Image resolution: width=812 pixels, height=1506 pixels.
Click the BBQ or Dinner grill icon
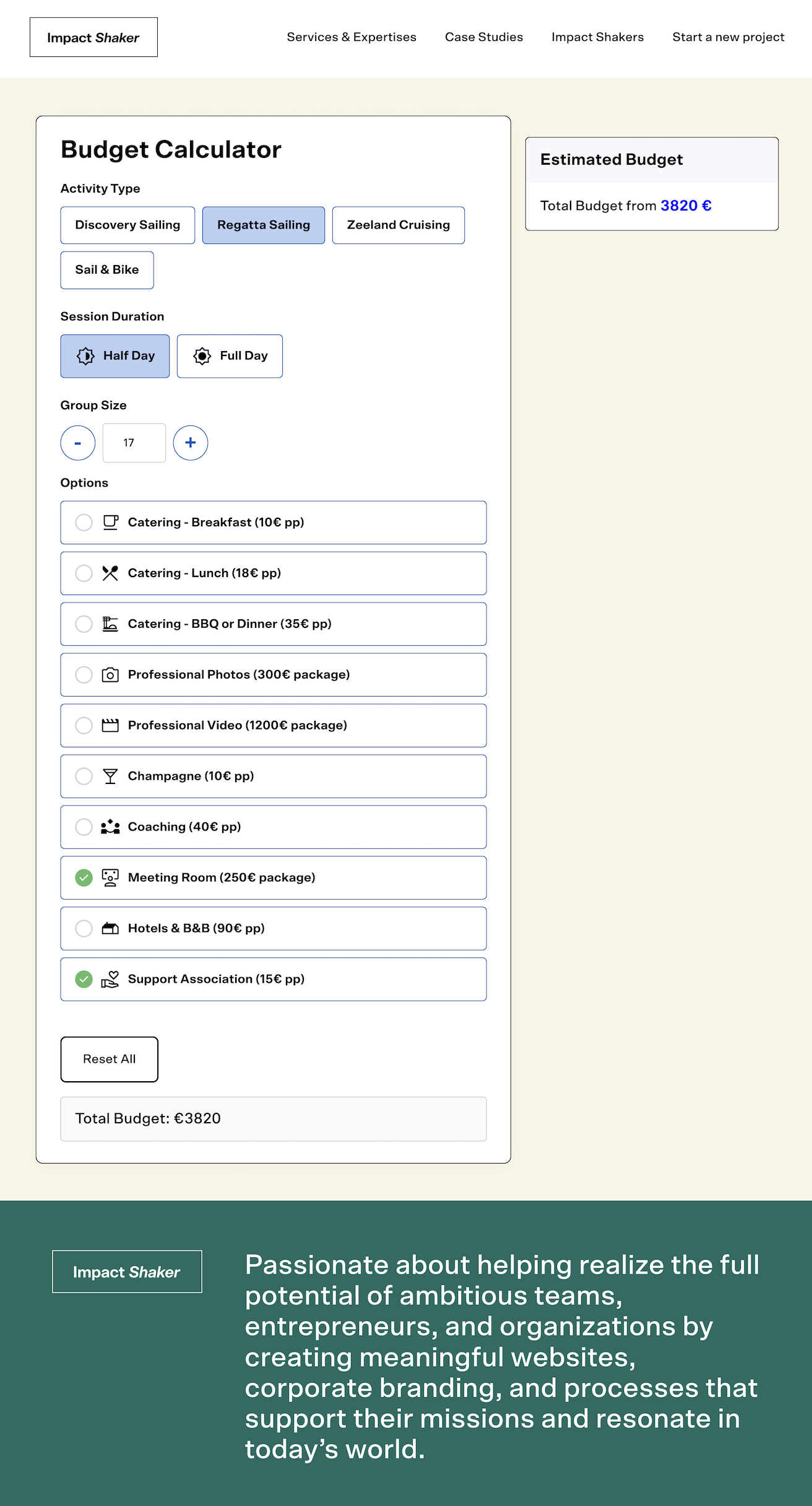[110, 624]
